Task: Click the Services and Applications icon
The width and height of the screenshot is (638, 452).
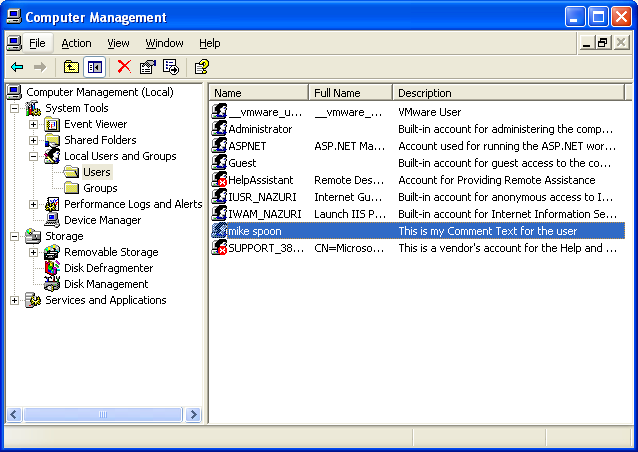Action: tap(33, 300)
